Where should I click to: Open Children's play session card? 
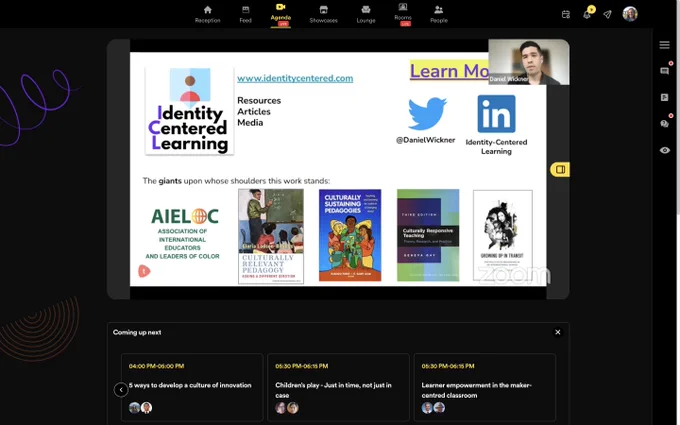point(338,387)
